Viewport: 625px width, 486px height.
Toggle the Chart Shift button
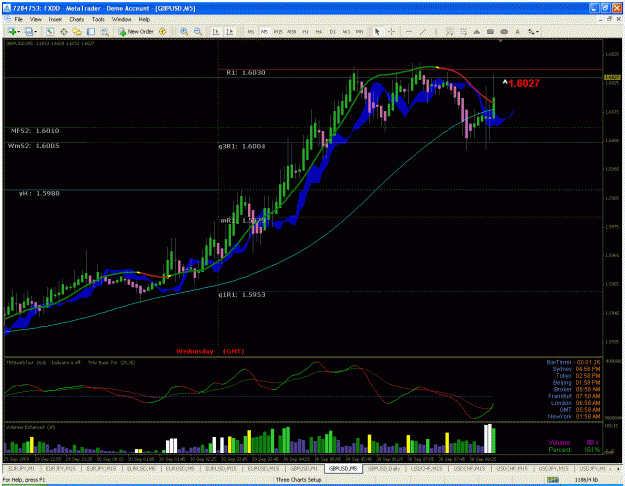(230, 31)
